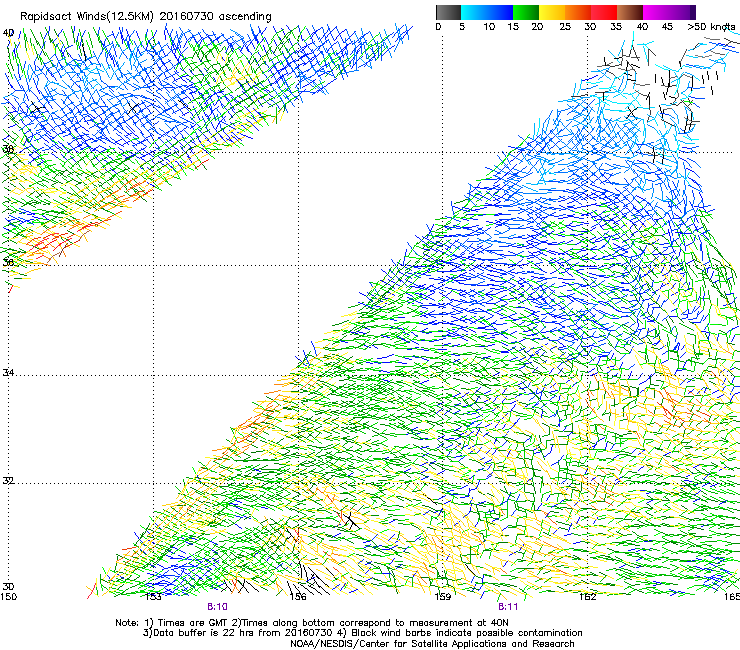The image size is (740, 650).
Task: Click the purple time marker '8:11'
Action: tap(508, 607)
